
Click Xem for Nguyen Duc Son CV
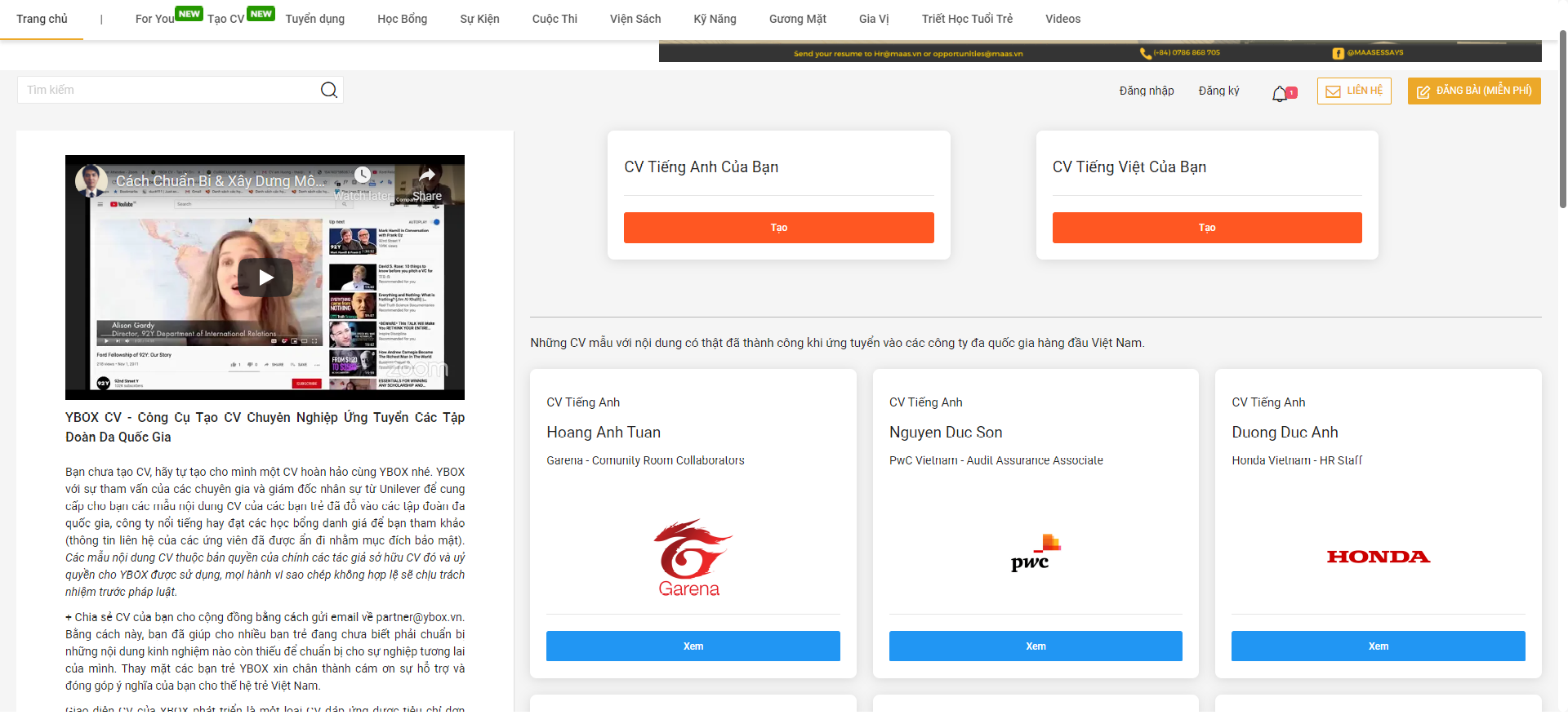[1036, 646]
